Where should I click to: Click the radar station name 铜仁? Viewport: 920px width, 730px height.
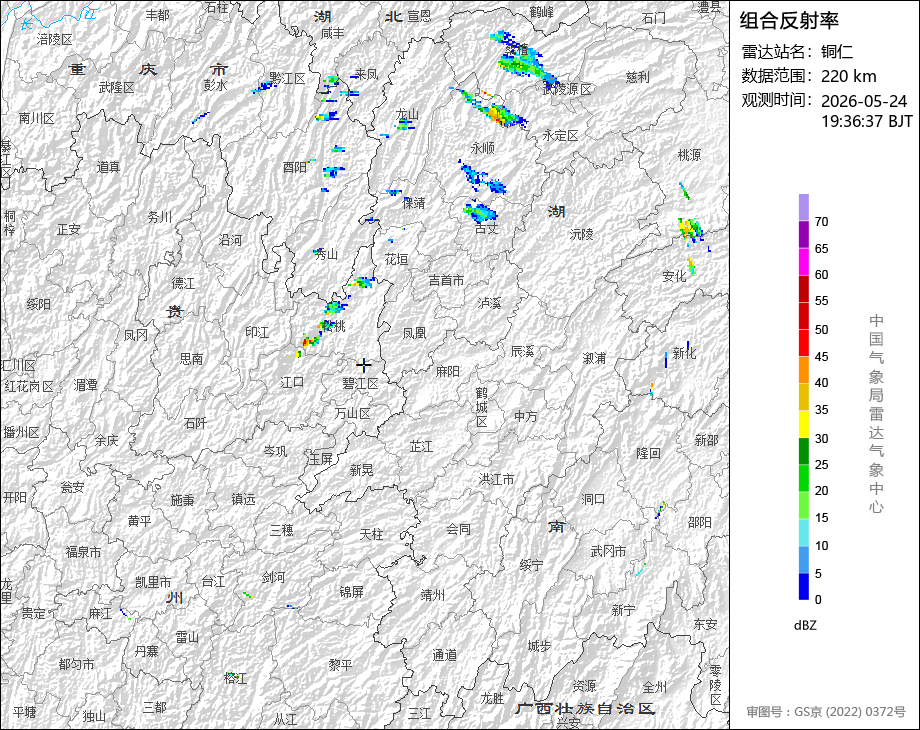coord(837,52)
